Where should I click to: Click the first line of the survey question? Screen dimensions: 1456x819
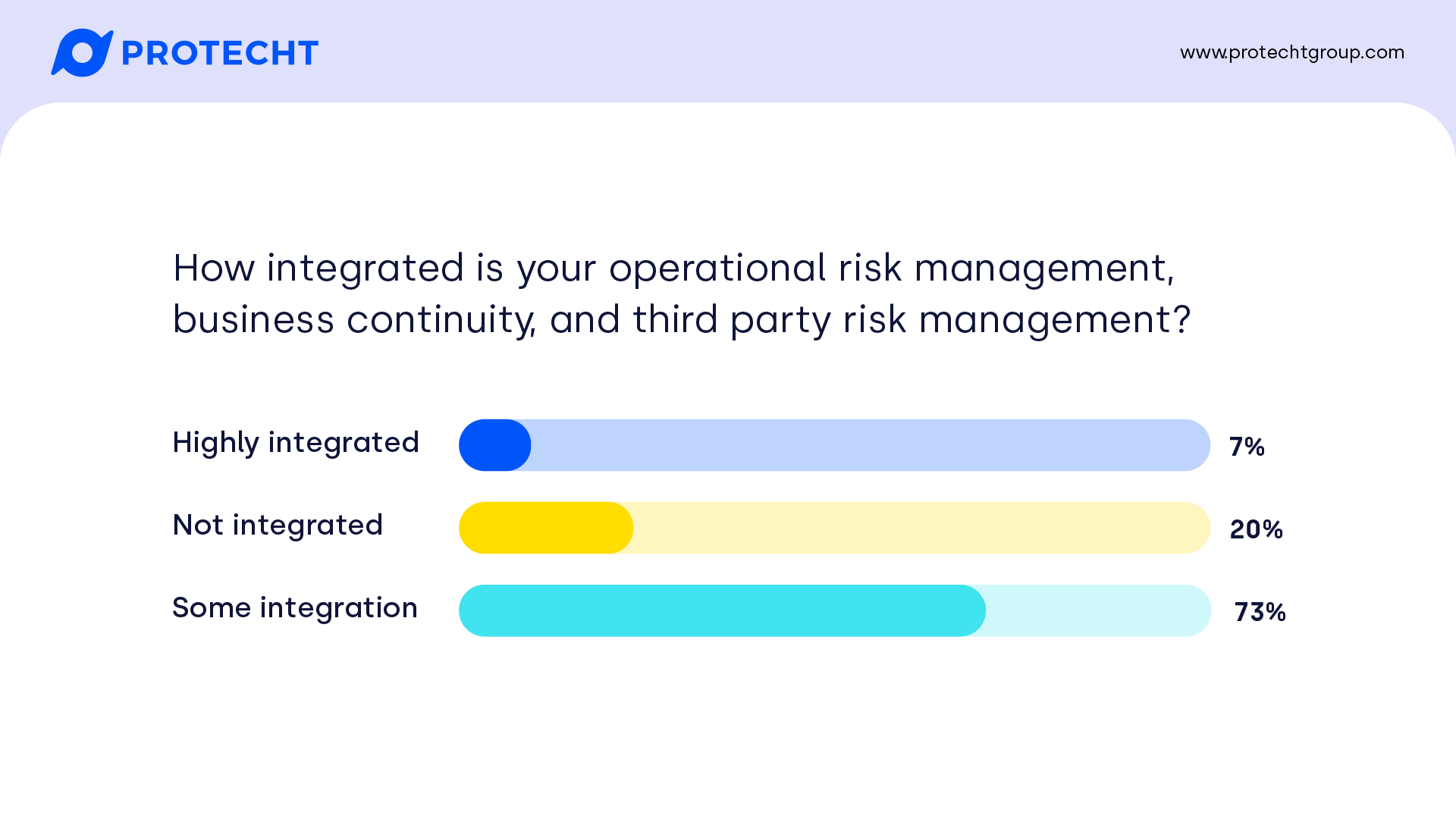[673, 268]
